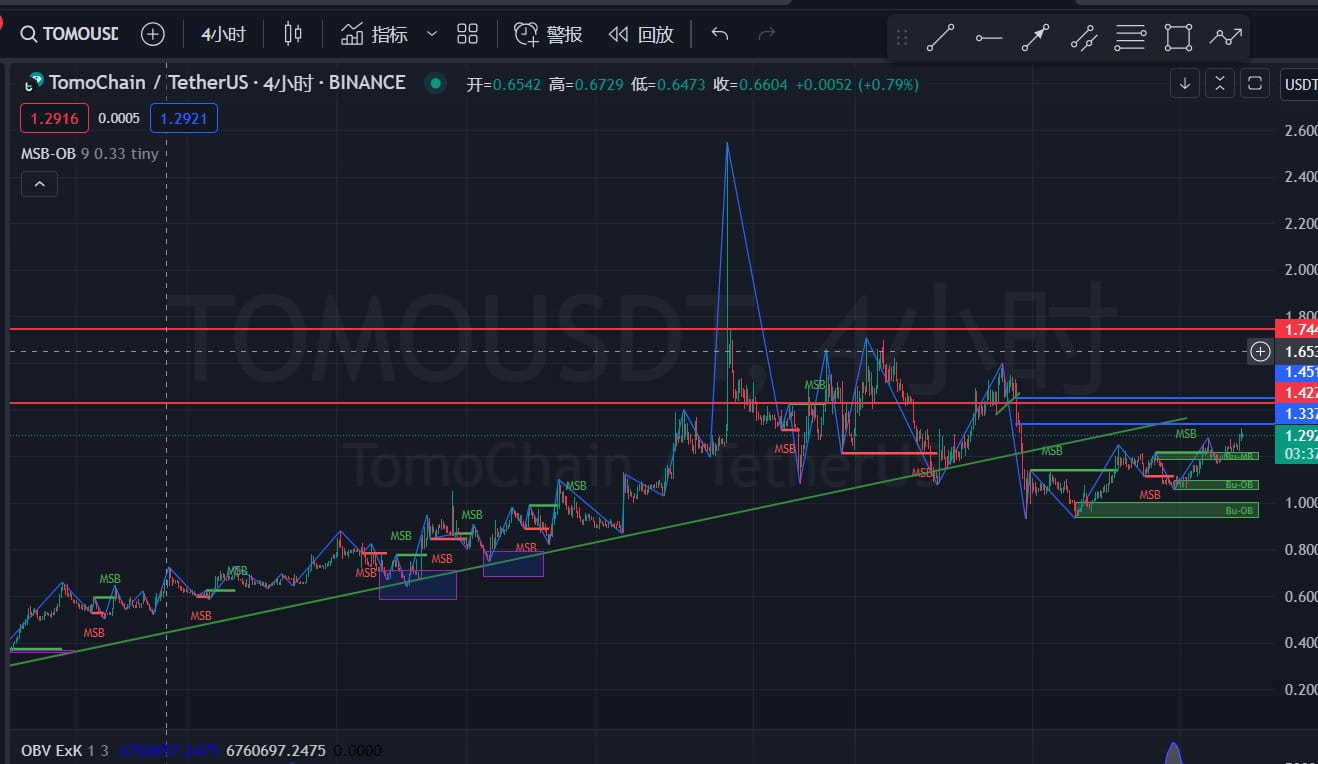This screenshot has width=1318, height=764.
Task: Create an alert with 警报
Action: [548, 35]
